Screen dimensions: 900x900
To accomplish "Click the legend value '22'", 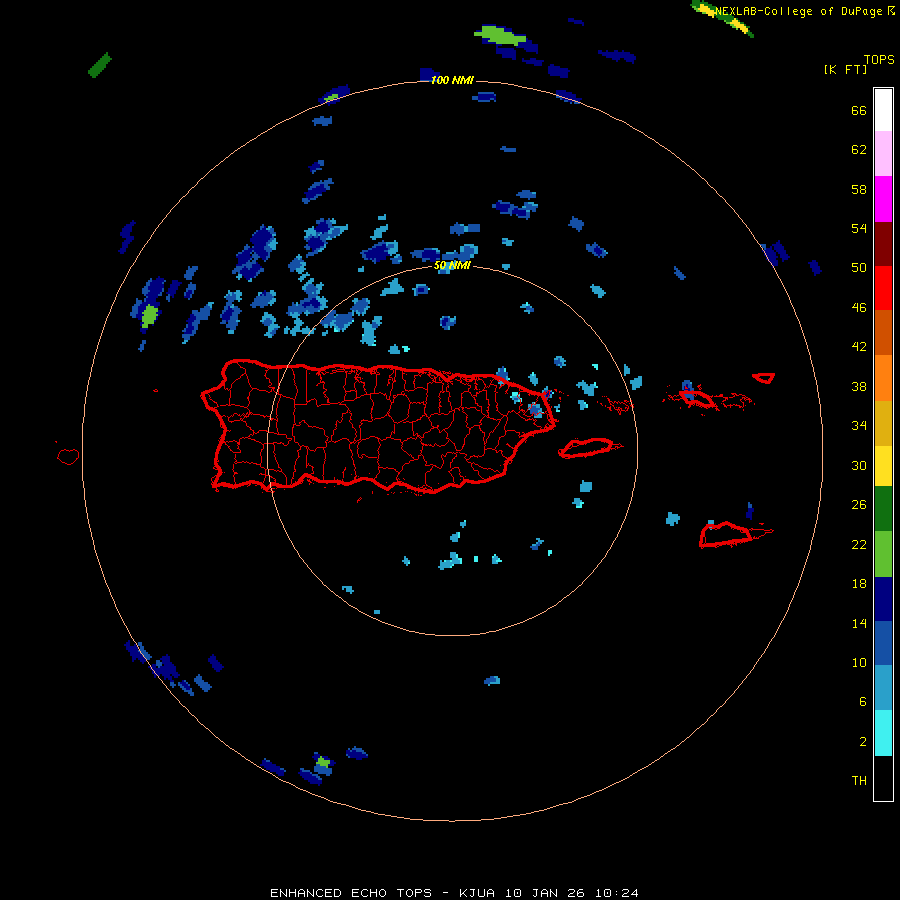I will coord(859,544).
